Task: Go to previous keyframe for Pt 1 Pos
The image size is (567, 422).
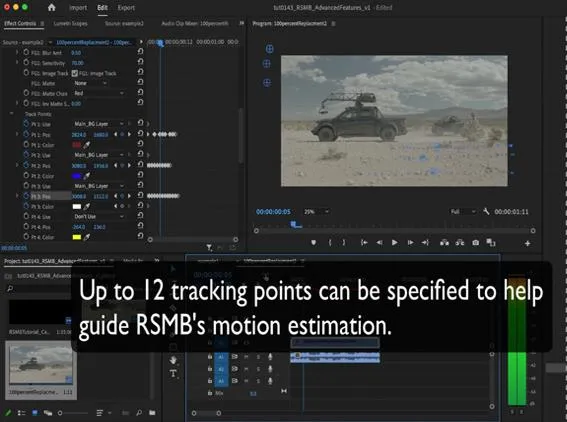Action: click(116, 135)
